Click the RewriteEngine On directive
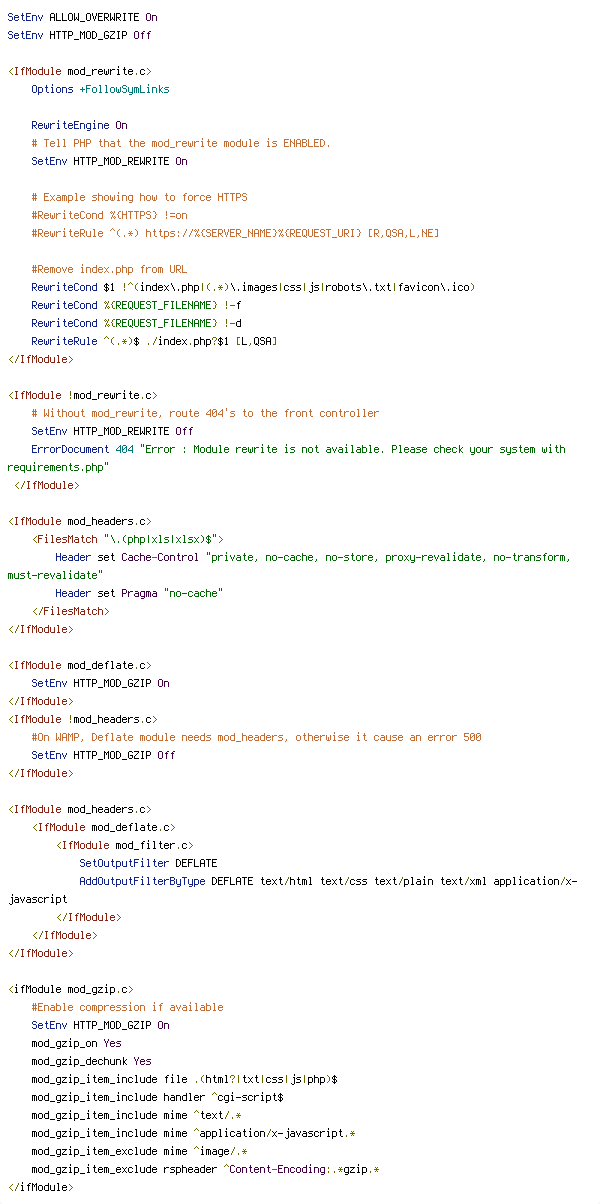Viewport: 600px width, 1204px height. pyautogui.click(x=79, y=125)
